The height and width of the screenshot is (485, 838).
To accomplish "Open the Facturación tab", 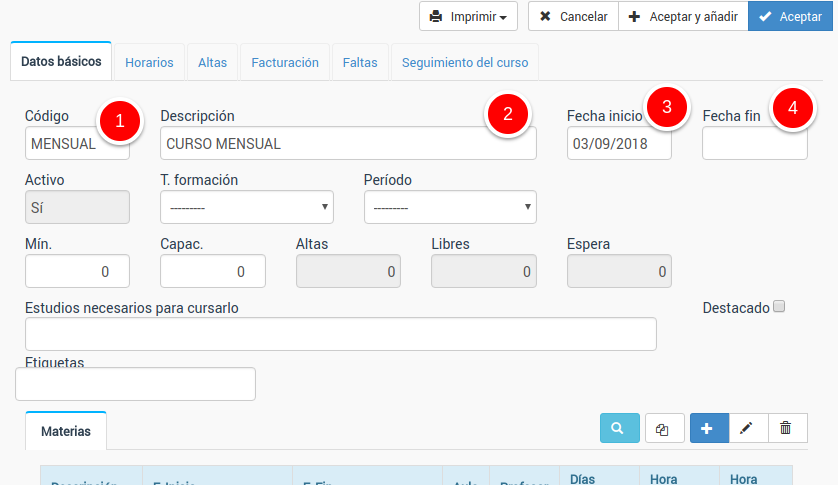I will click(285, 62).
